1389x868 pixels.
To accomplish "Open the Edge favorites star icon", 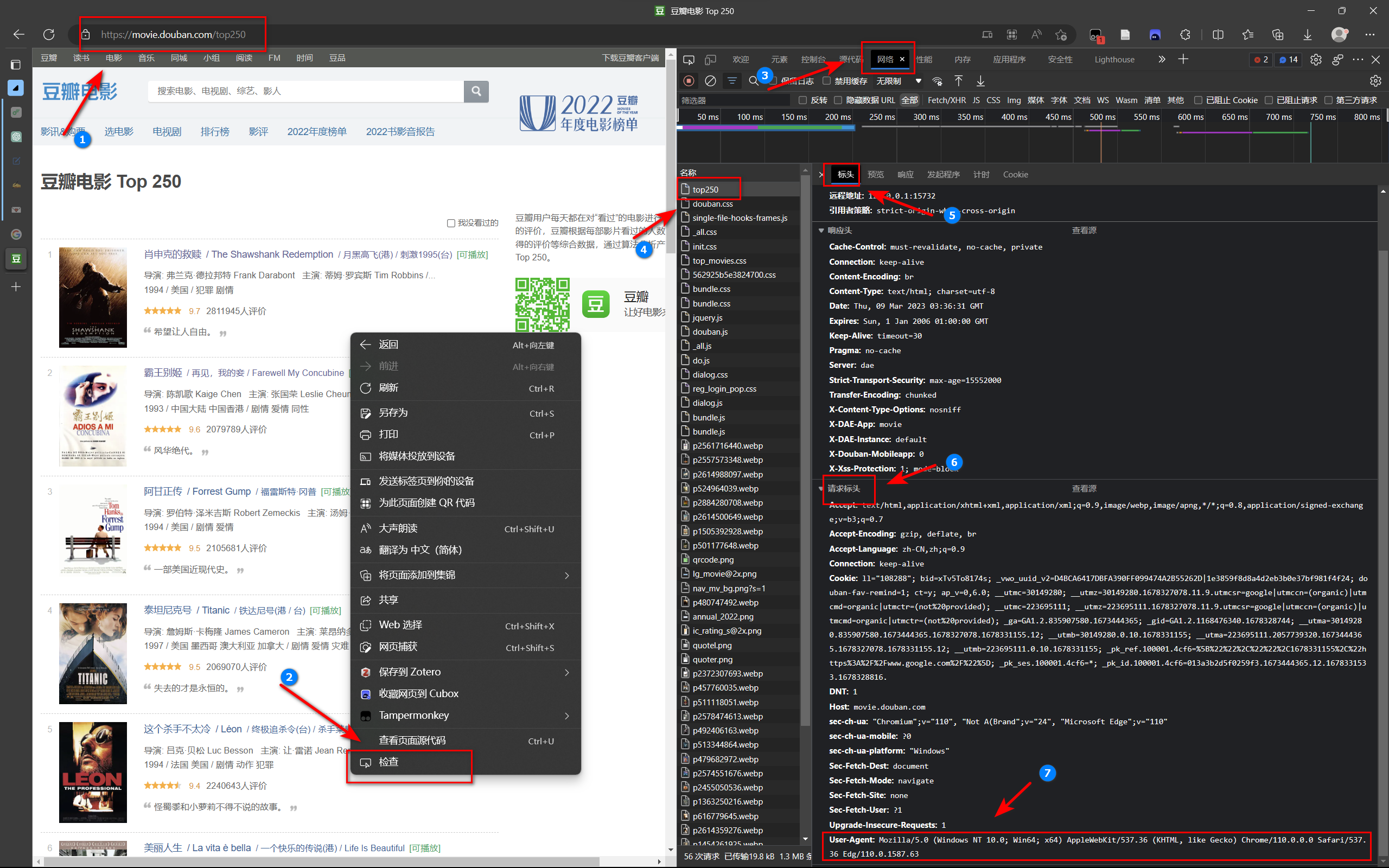I will 1248,34.
